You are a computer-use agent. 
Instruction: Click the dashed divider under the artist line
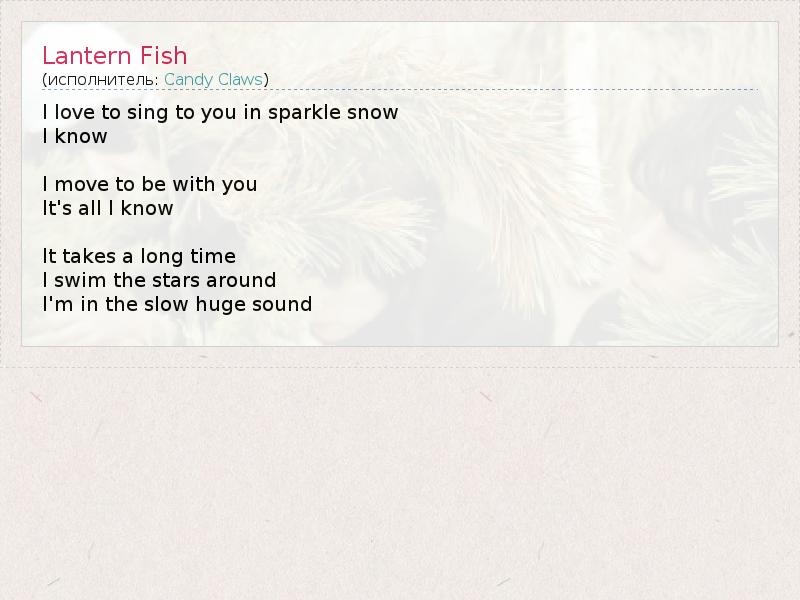(x=400, y=90)
